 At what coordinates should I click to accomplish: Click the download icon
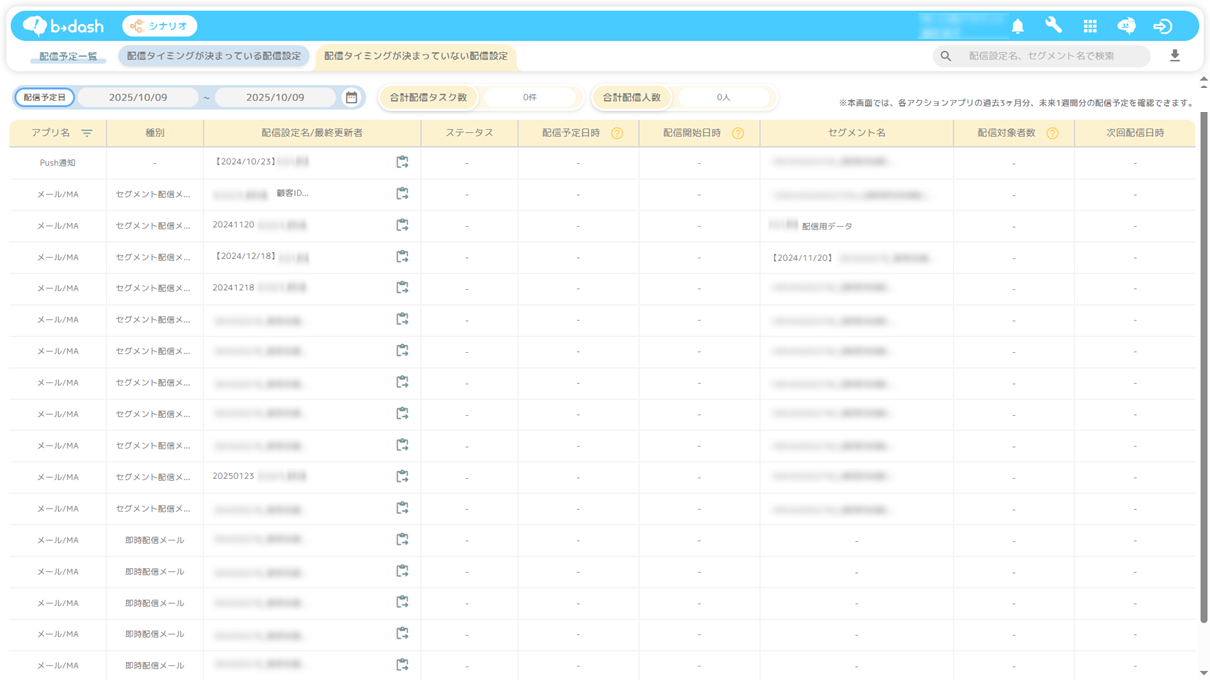[1175, 56]
